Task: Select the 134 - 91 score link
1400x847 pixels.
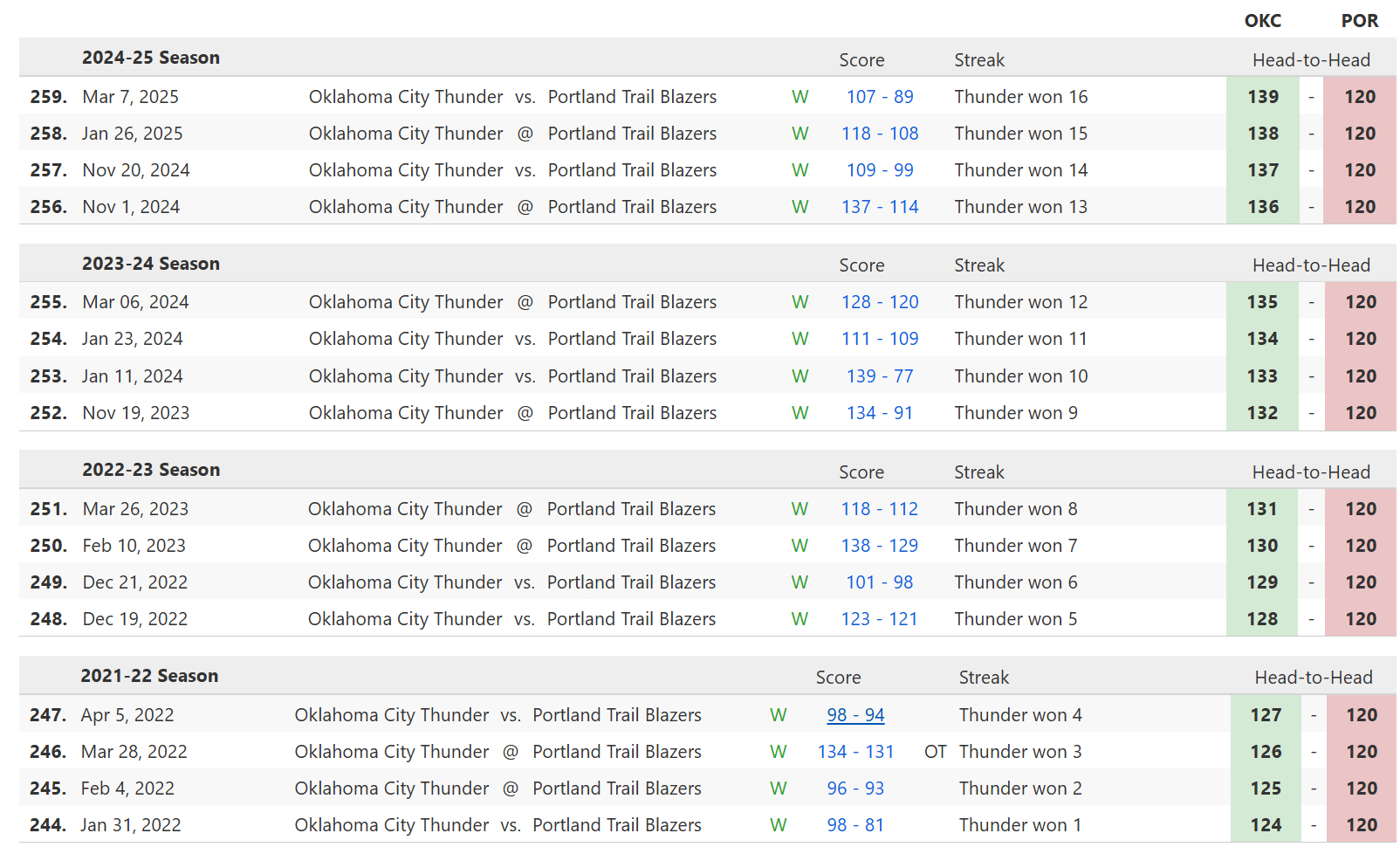Action: 880,413
